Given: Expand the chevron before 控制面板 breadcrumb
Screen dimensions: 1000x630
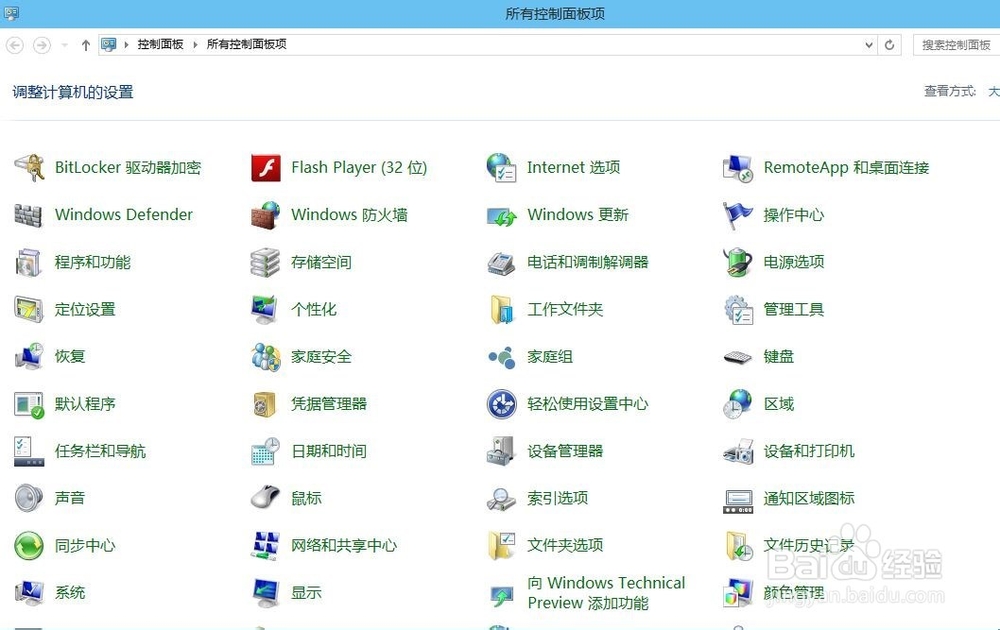Looking at the screenshot, I should tap(126, 45).
